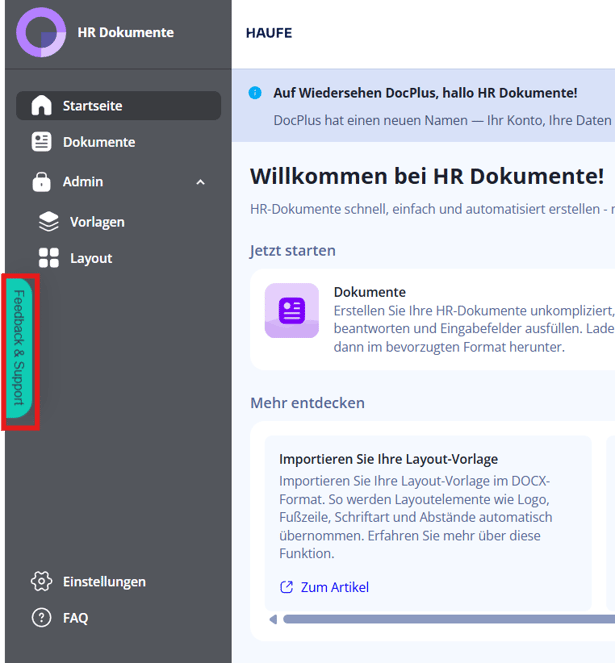Screen dimensions: 615x663
Task: Click the Startseite home icon
Action: 41,105
